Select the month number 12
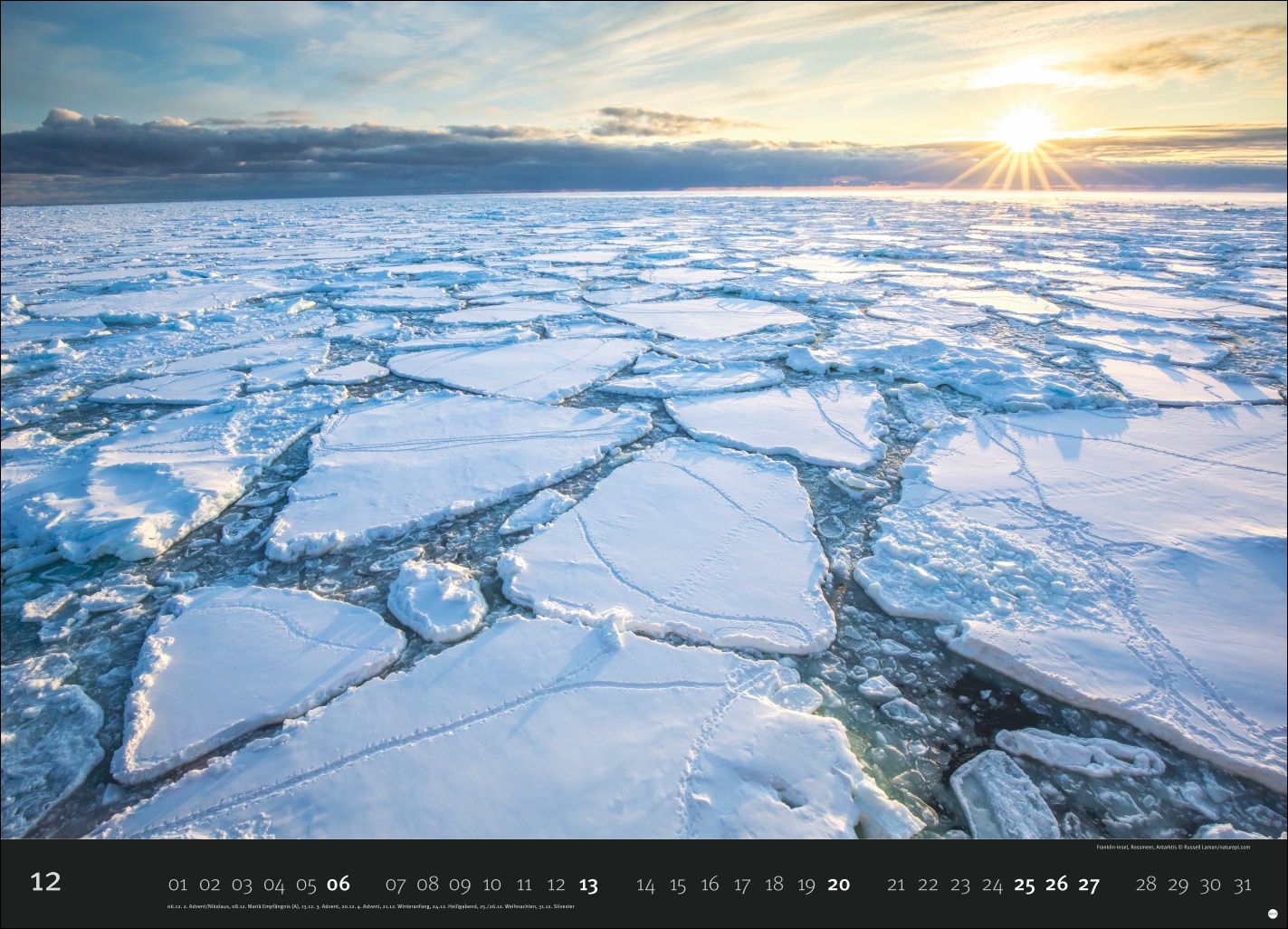The image size is (1288, 929). (45, 882)
